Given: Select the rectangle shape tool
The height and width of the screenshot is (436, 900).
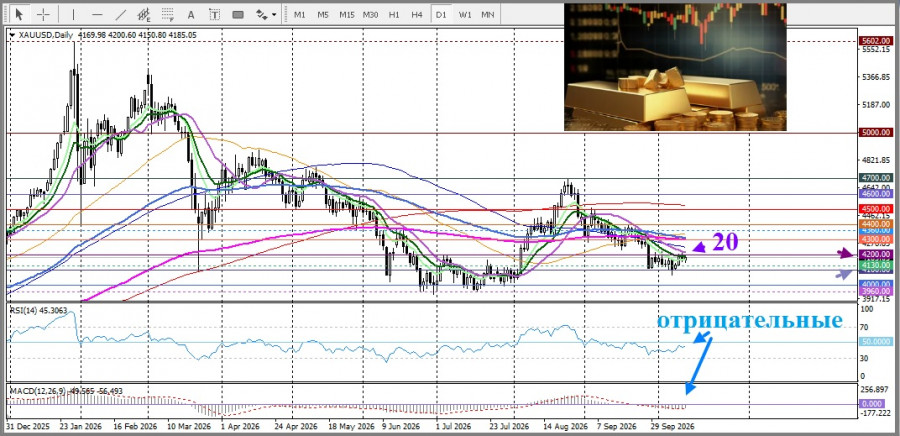Looking at the screenshot, I should click(x=238, y=14).
